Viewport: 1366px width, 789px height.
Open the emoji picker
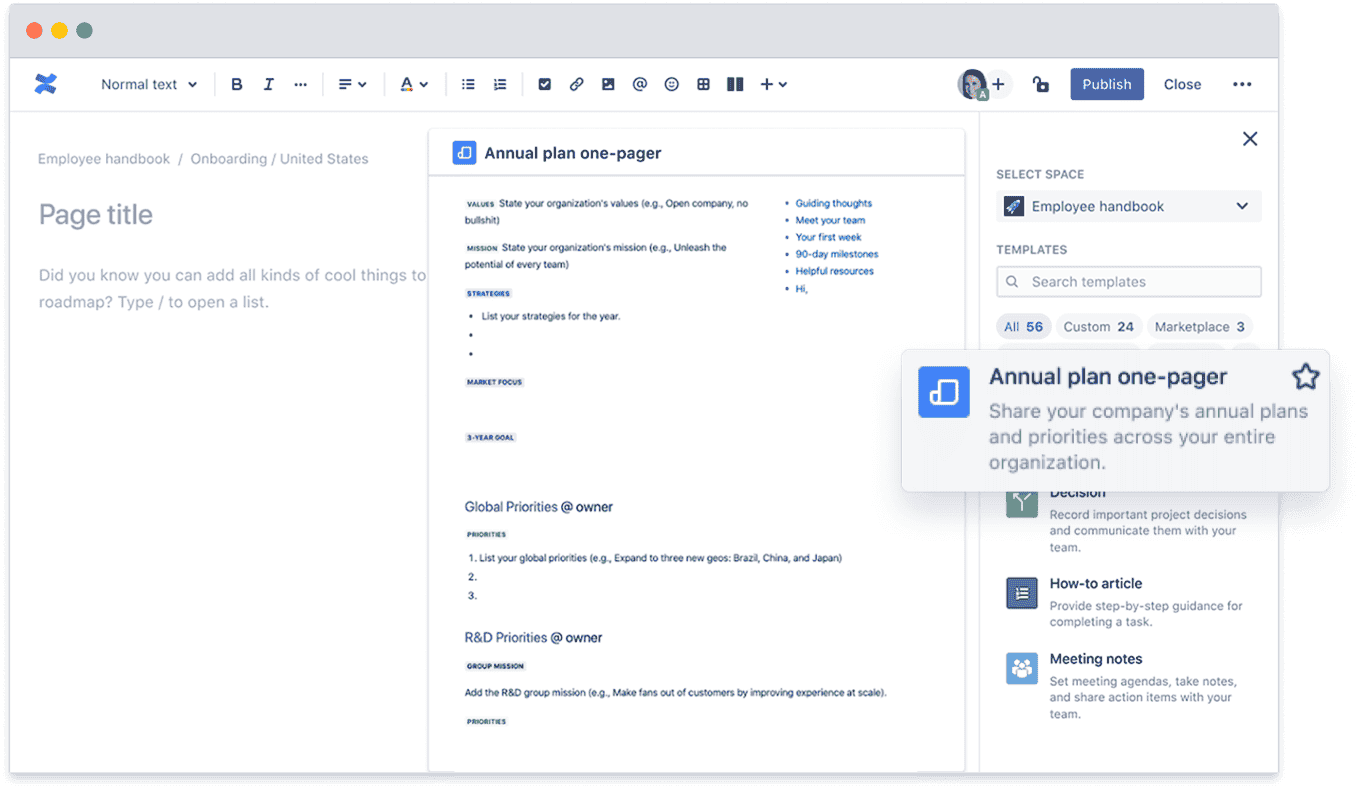click(x=671, y=84)
